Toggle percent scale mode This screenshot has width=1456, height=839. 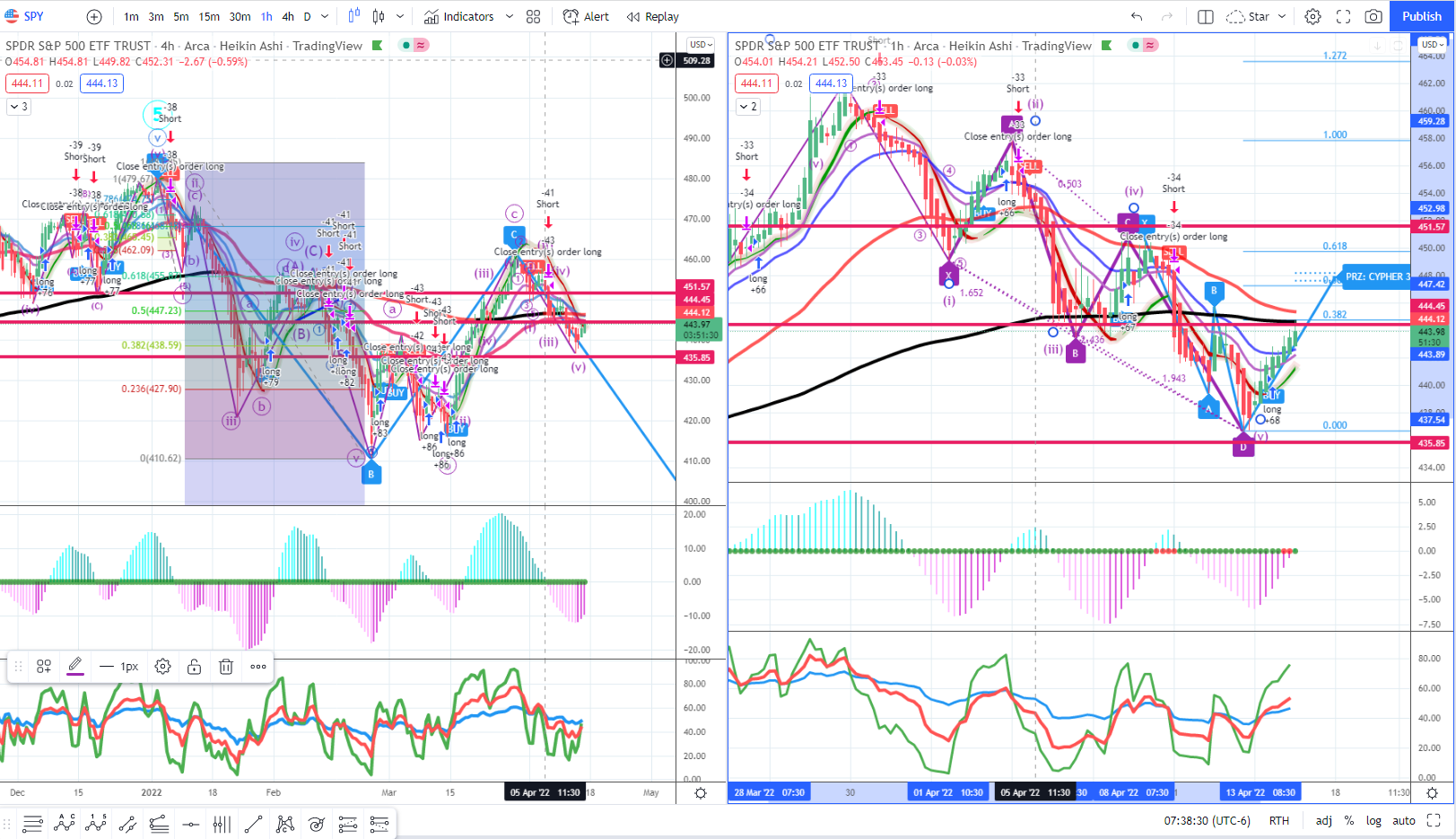pyautogui.click(x=1349, y=821)
